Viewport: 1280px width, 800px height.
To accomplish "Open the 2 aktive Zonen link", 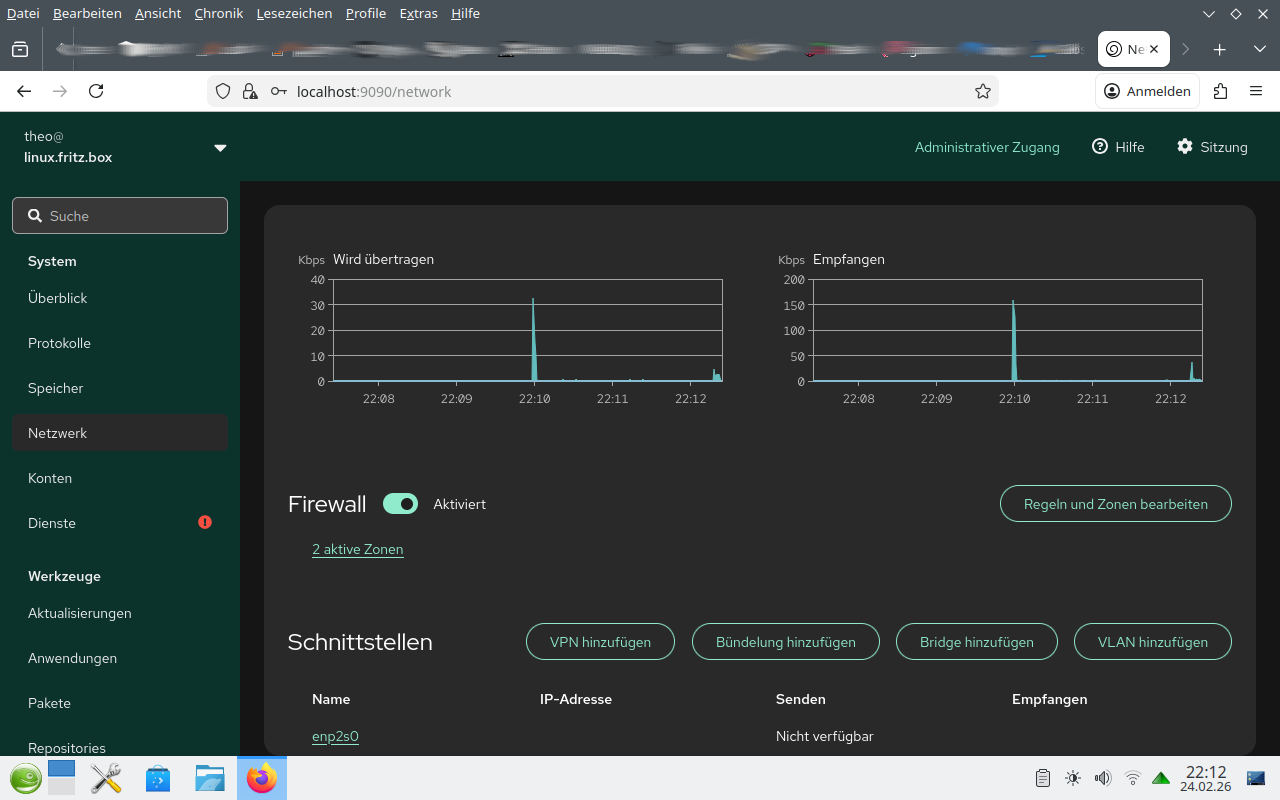I will tap(358, 549).
